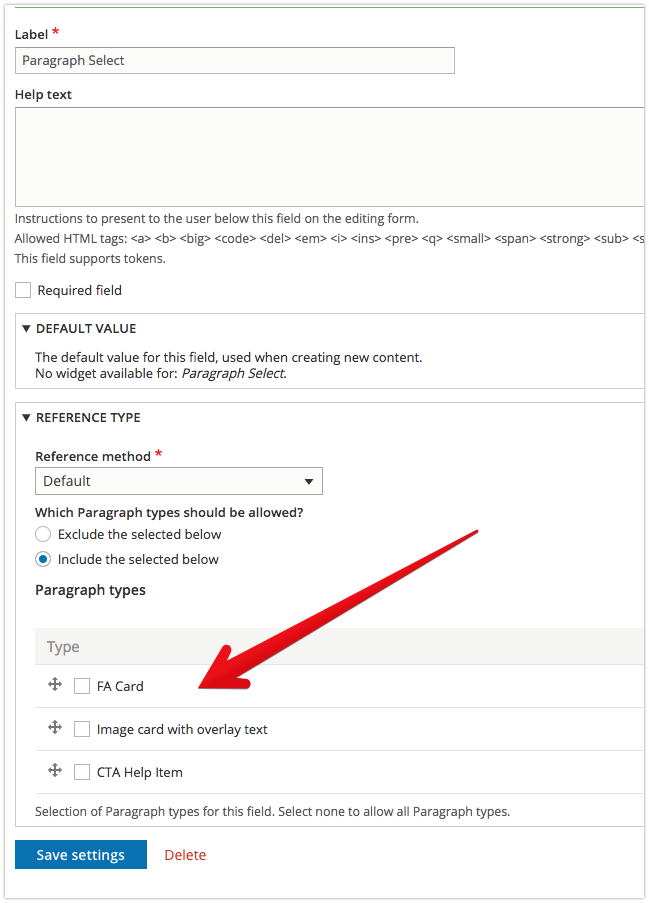Select the Exclude the selected below option

43,534
